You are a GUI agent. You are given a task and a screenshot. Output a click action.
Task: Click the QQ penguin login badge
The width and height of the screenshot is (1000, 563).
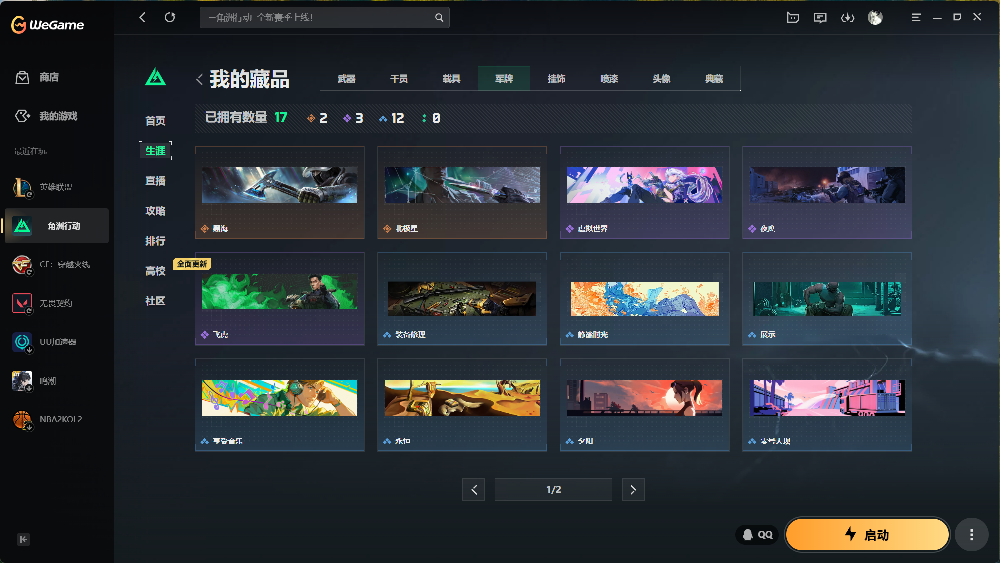pos(757,534)
